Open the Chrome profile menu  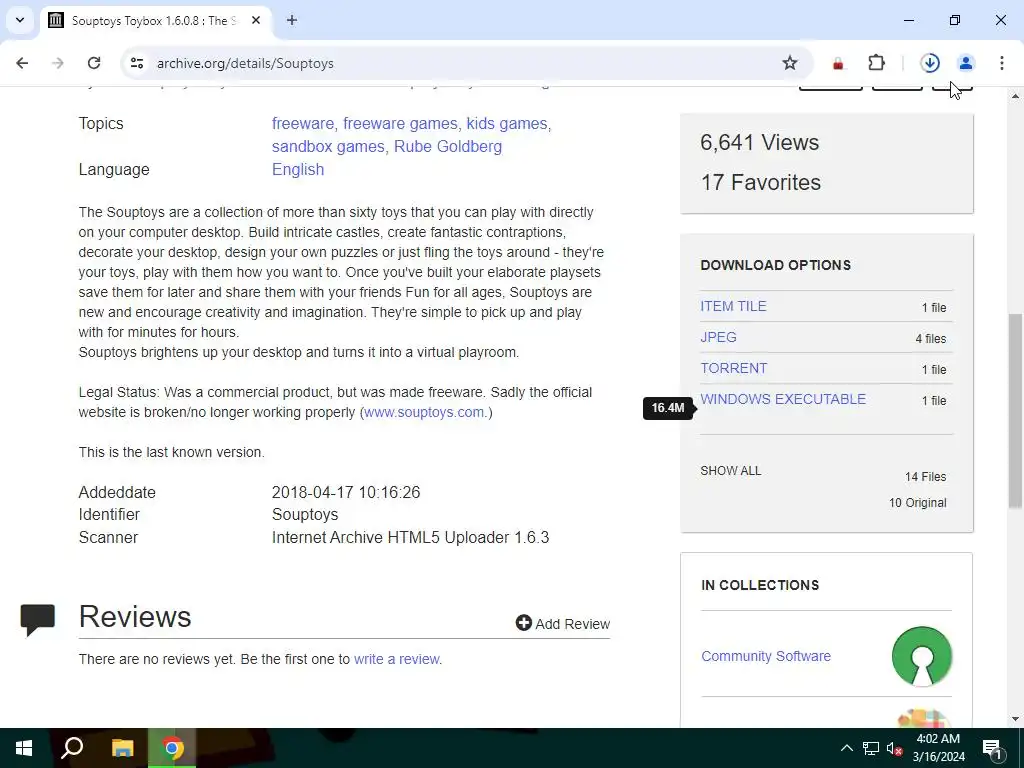click(966, 63)
